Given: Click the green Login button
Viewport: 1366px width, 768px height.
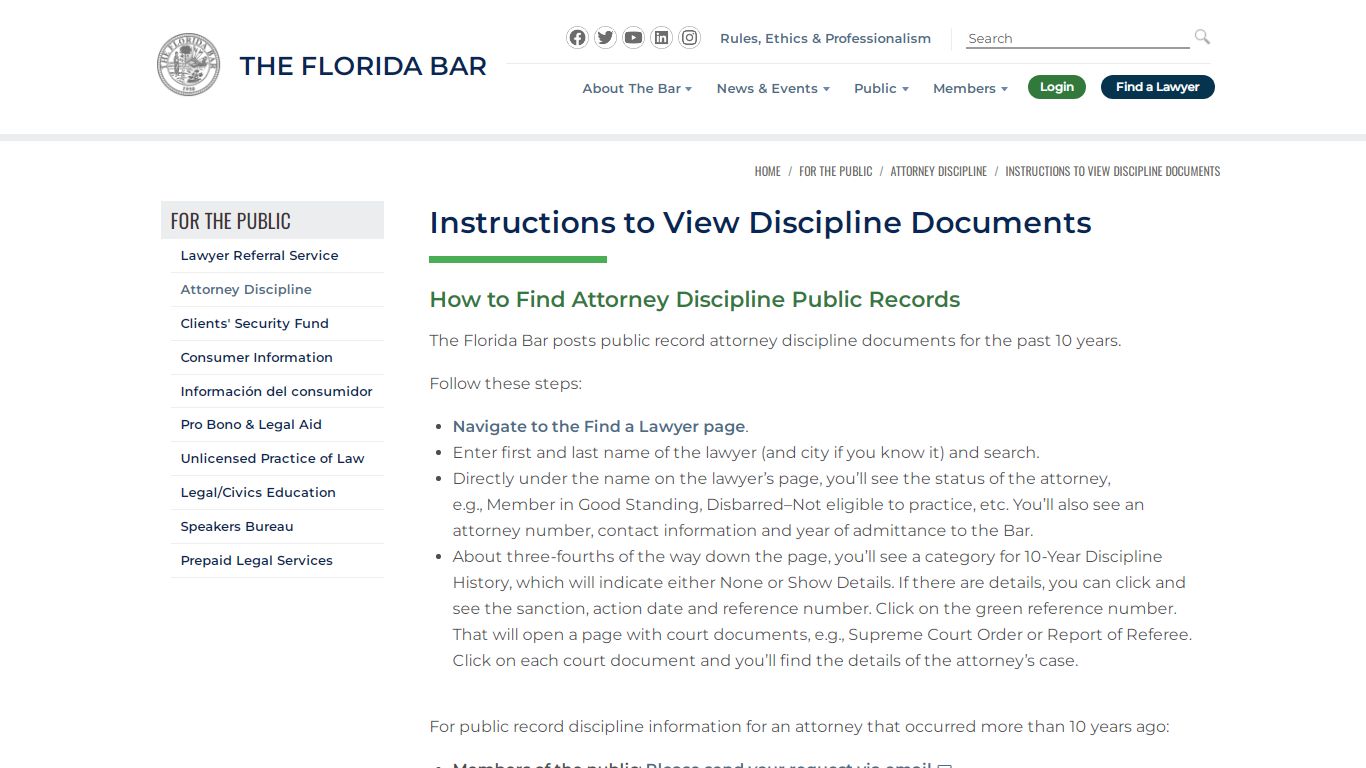Looking at the screenshot, I should [1056, 87].
